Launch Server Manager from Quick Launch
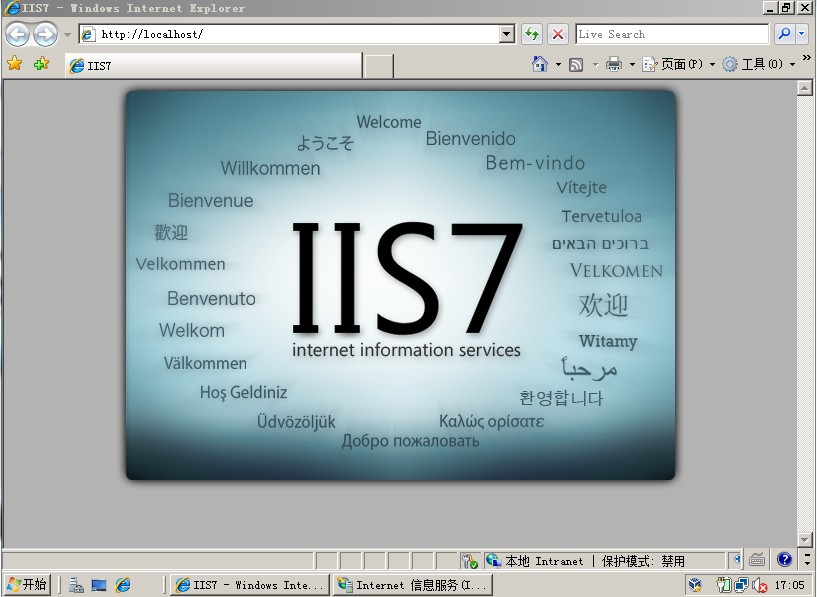Image resolution: width=817 pixels, height=597 pixels. coord(76,585)
